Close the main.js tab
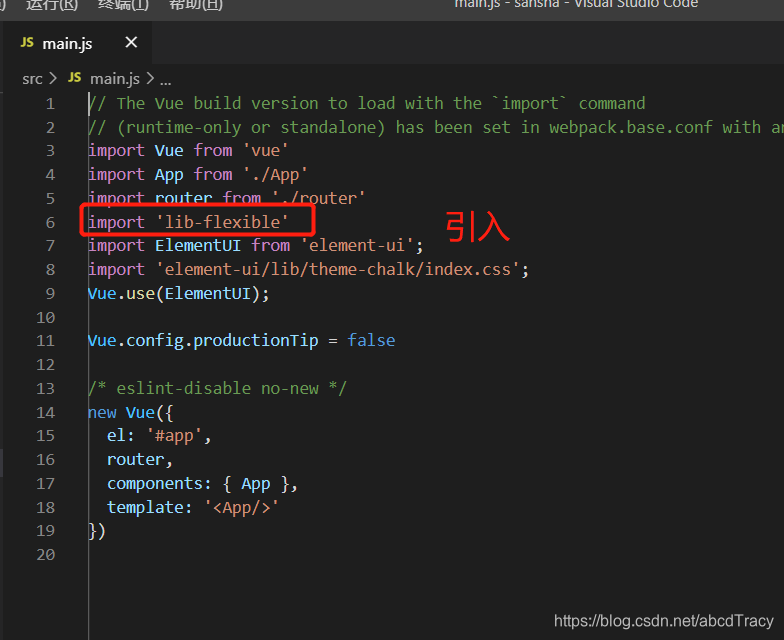This screenshot has height=640, width=784. (131, 42)
